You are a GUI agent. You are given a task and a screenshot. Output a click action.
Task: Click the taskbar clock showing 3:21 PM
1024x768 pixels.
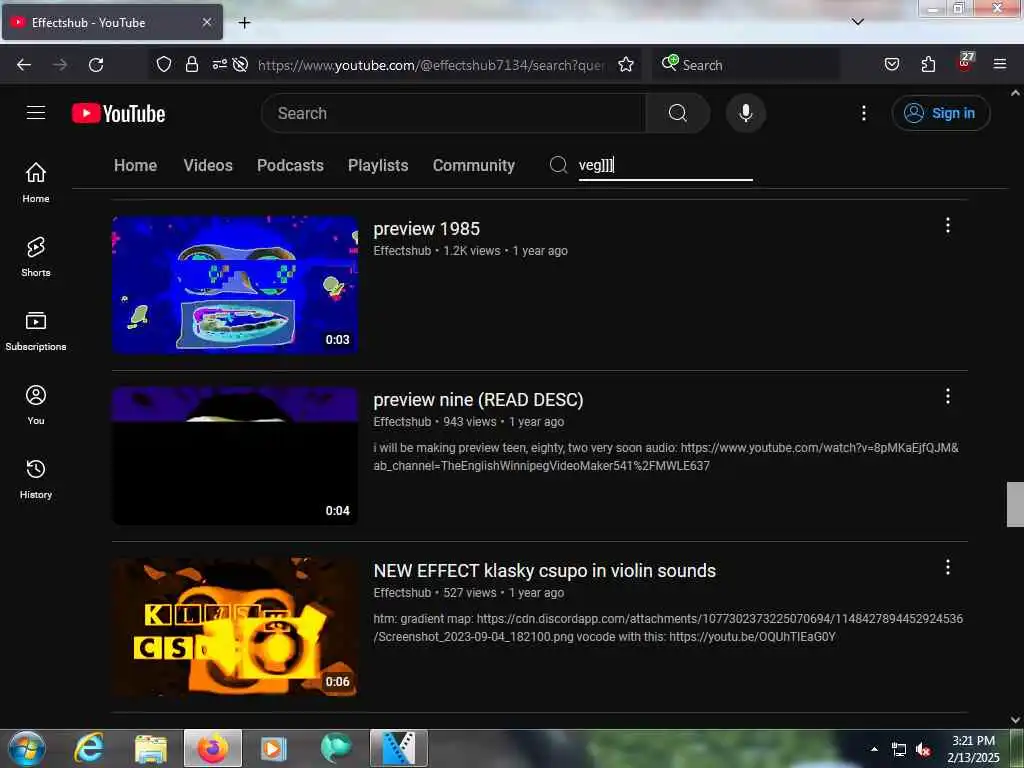[x=973, y=749]
